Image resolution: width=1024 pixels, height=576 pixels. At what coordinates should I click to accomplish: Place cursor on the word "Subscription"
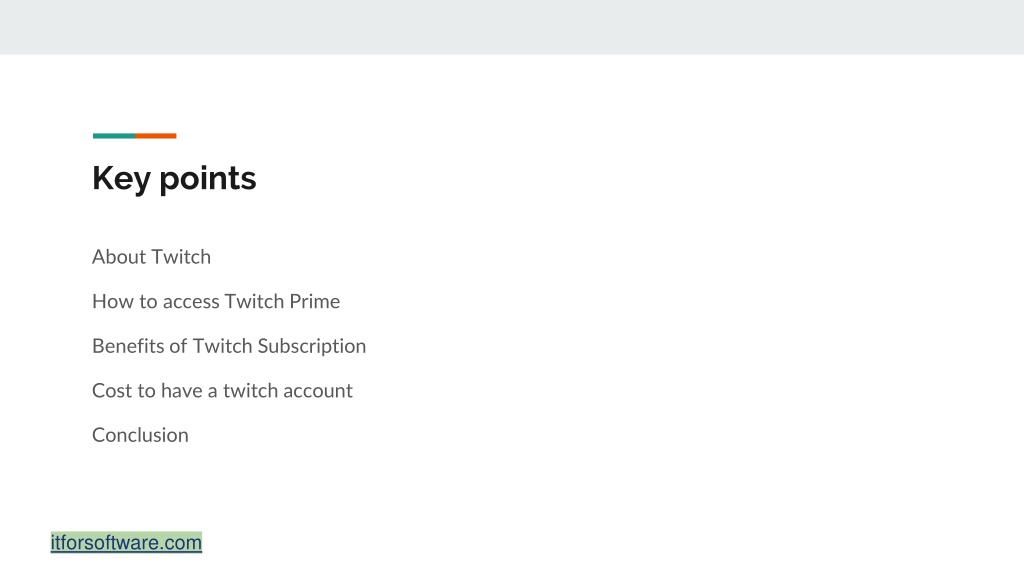pos(312,346)
